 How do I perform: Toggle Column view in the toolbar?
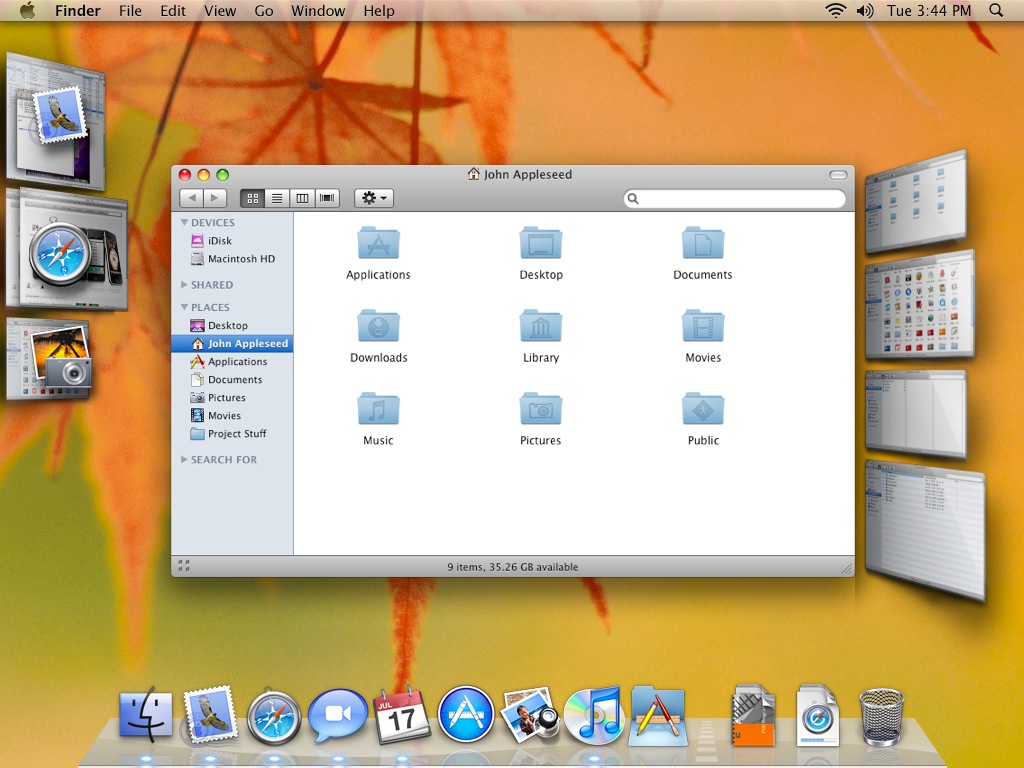pyautogui.click(x=303, y=197)
